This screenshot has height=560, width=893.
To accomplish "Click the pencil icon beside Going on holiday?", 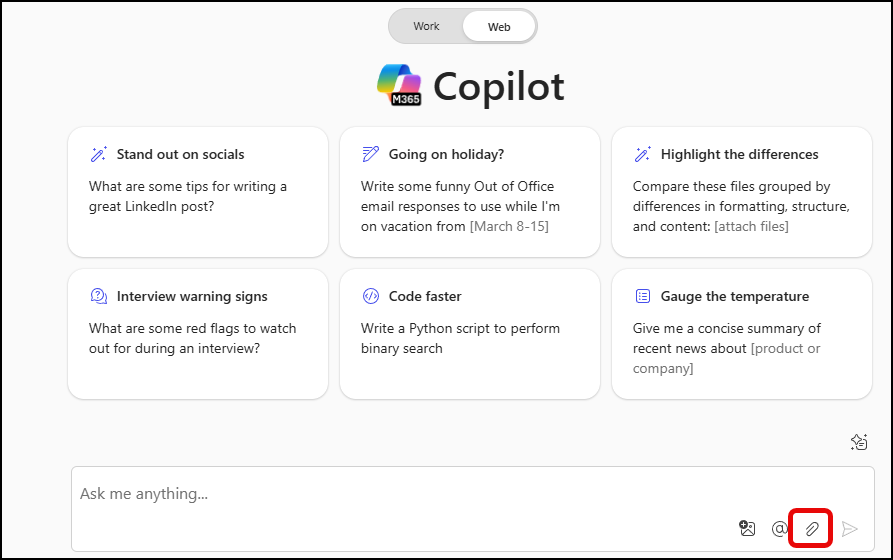I will point(370,154).
